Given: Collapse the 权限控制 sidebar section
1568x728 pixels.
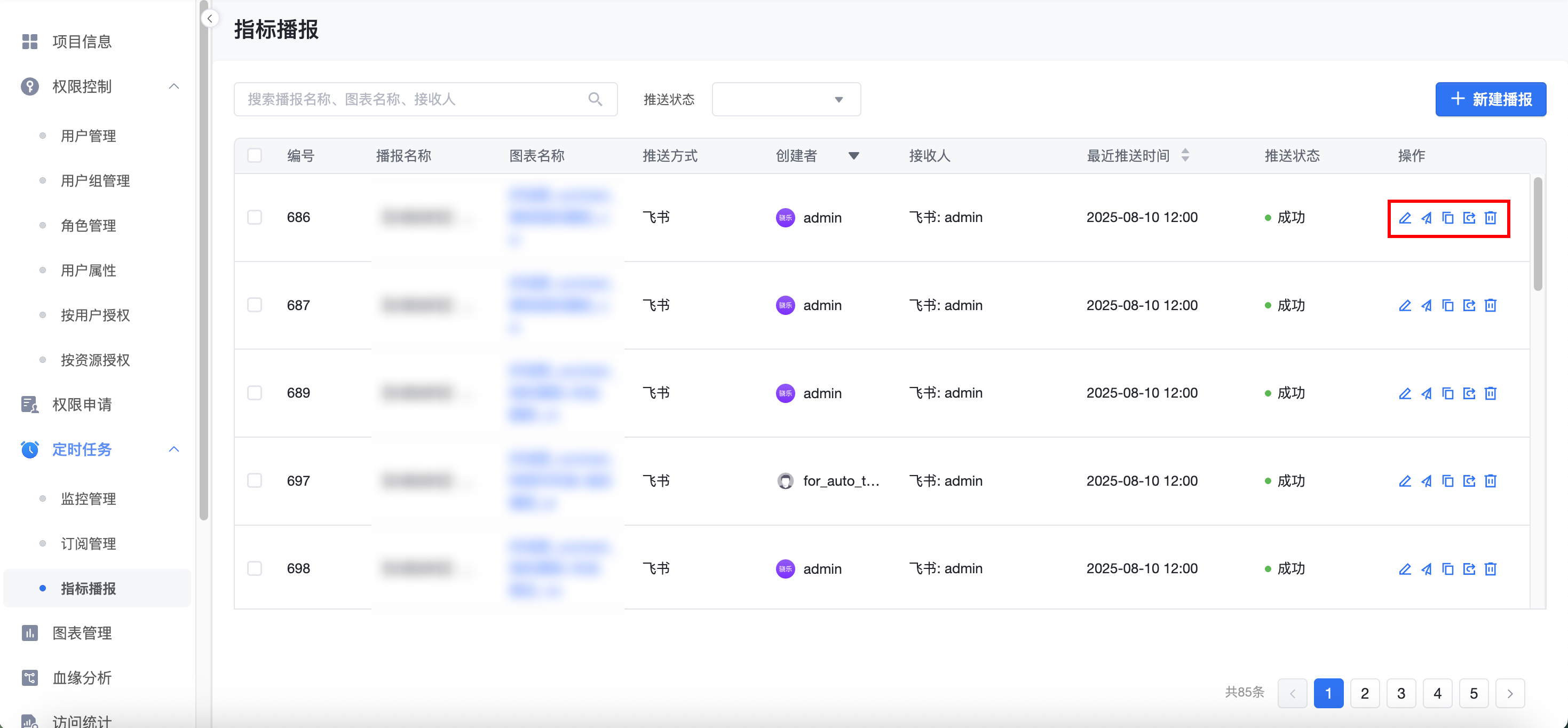Looking at the screenshot, I should point(173,86).
